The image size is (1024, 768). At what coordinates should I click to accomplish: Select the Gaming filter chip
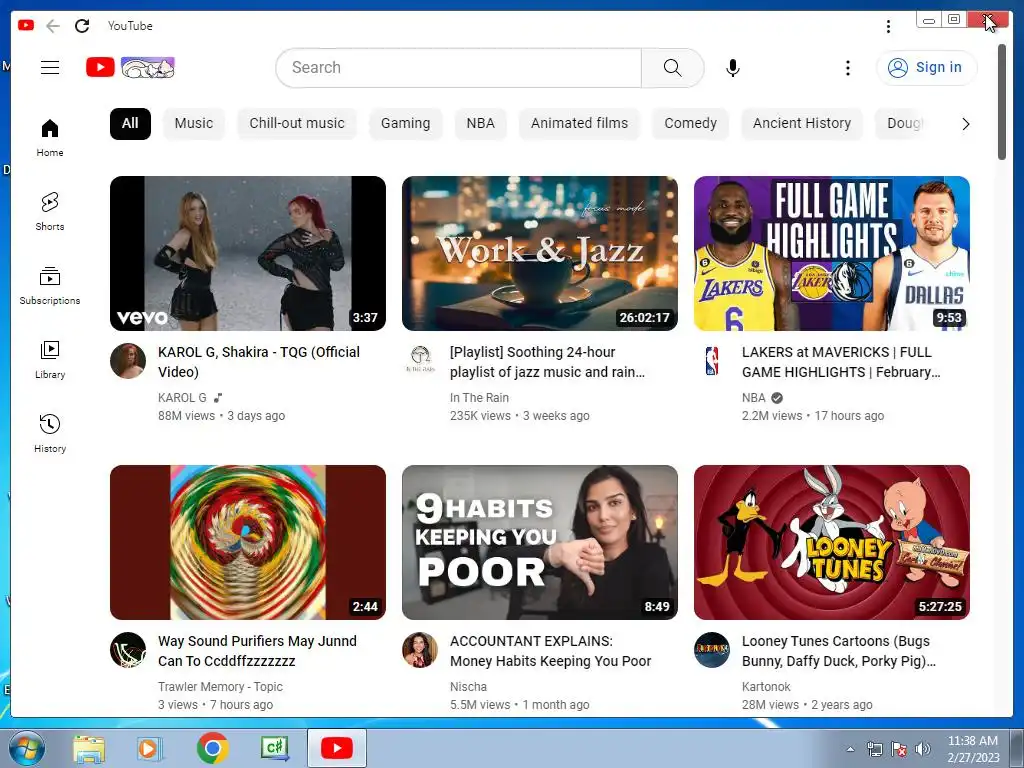coord(406,123)
